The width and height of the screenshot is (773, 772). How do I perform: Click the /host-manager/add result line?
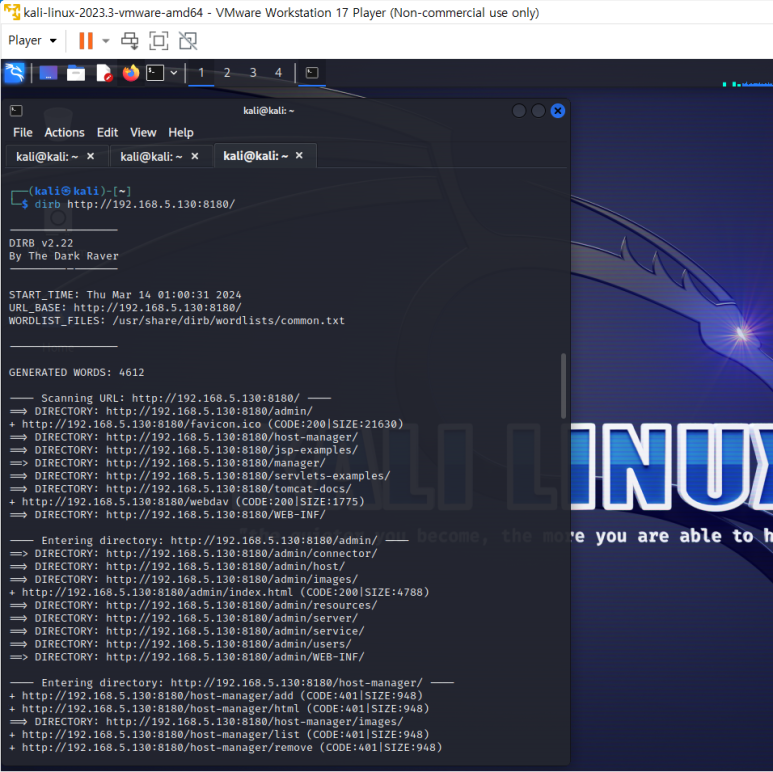[216, 696]
